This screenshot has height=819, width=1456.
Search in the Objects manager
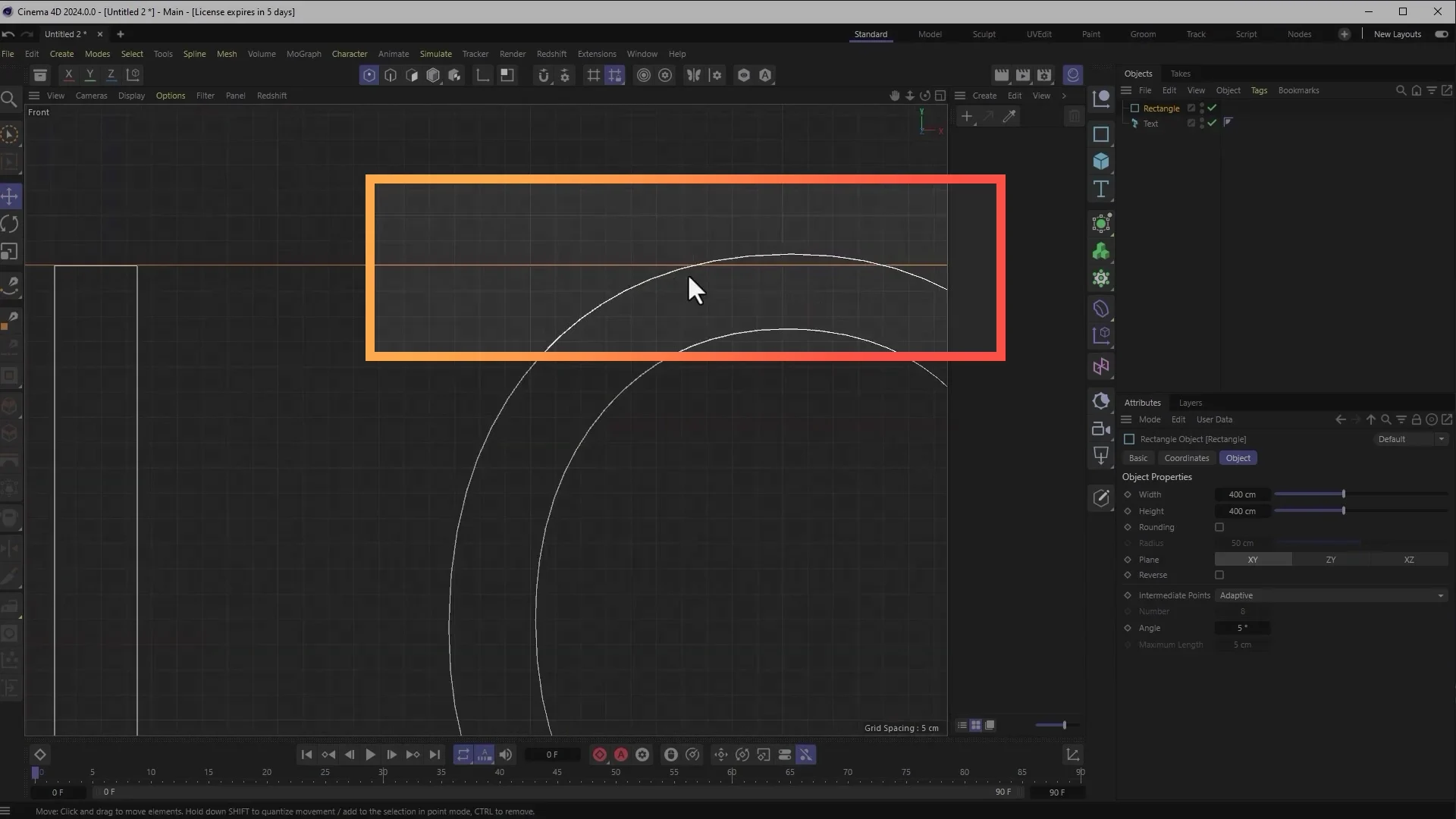tap(1401, 90)
